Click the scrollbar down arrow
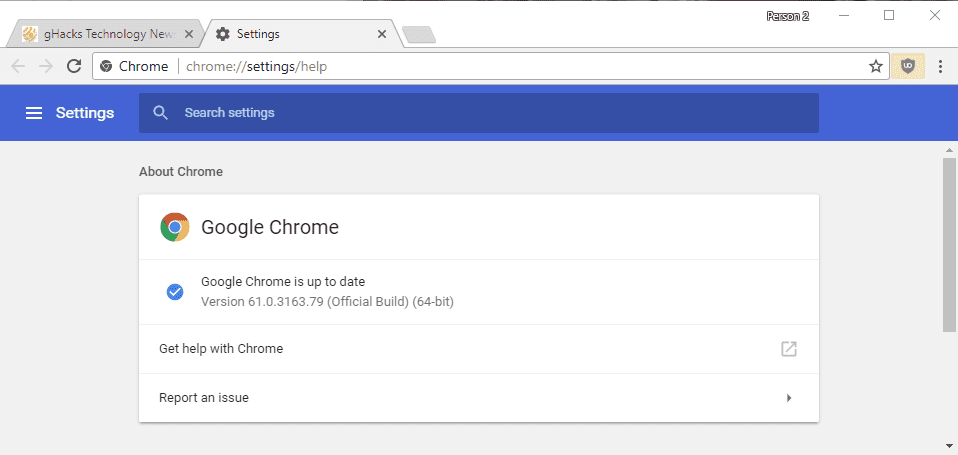 coord(948,445)
